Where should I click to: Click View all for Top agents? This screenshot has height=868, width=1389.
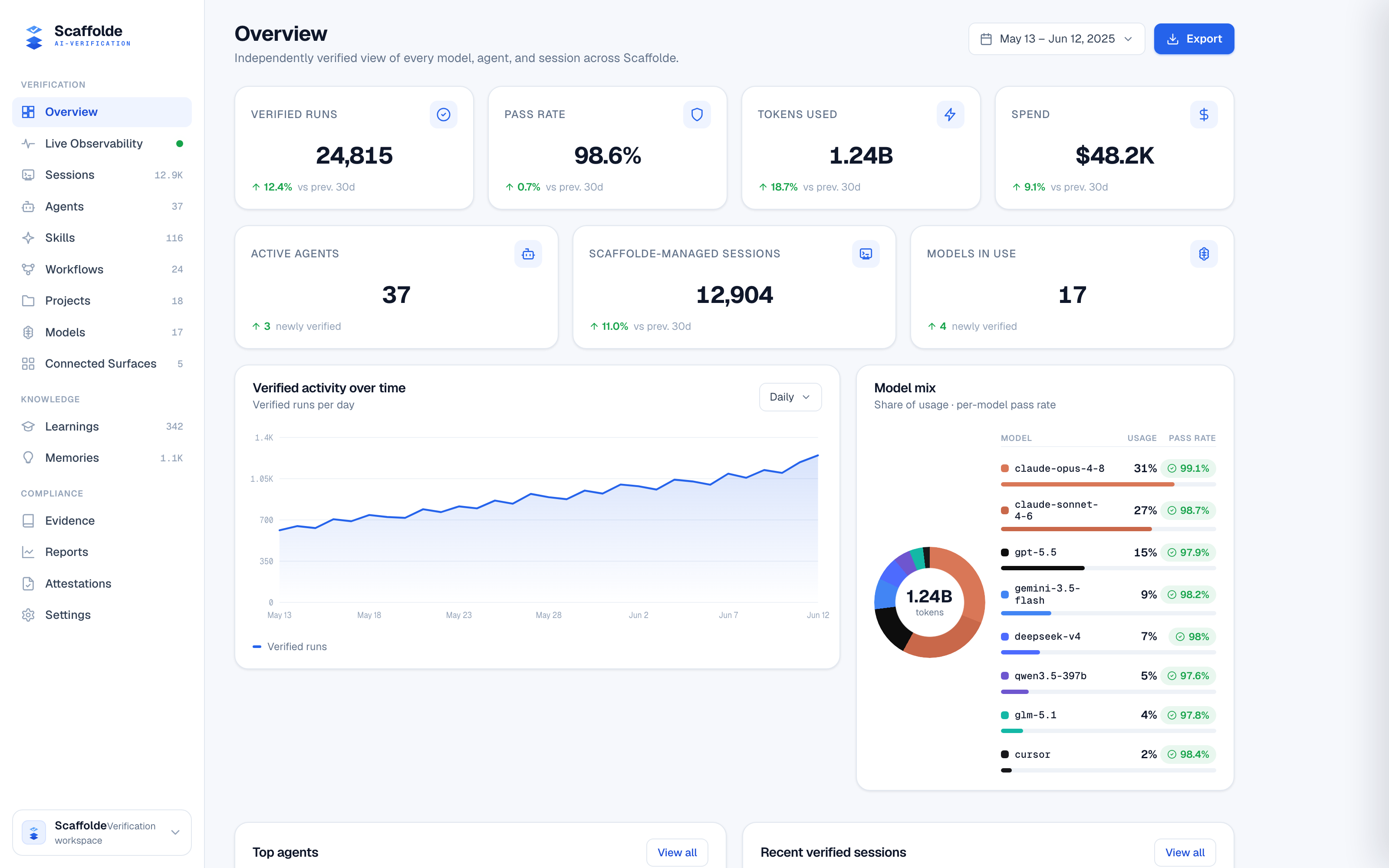[677, 852]
